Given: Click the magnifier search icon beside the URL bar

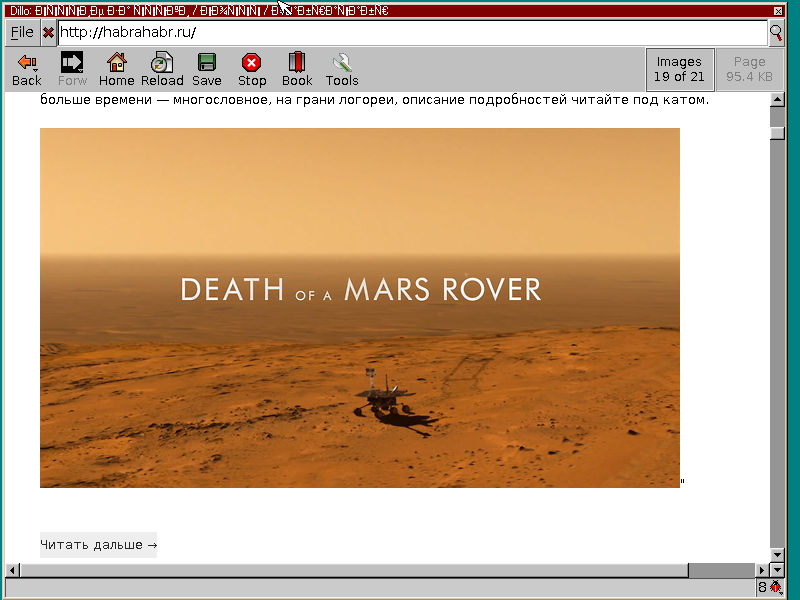Looking at the screenshot, I should tap(776, 33).
